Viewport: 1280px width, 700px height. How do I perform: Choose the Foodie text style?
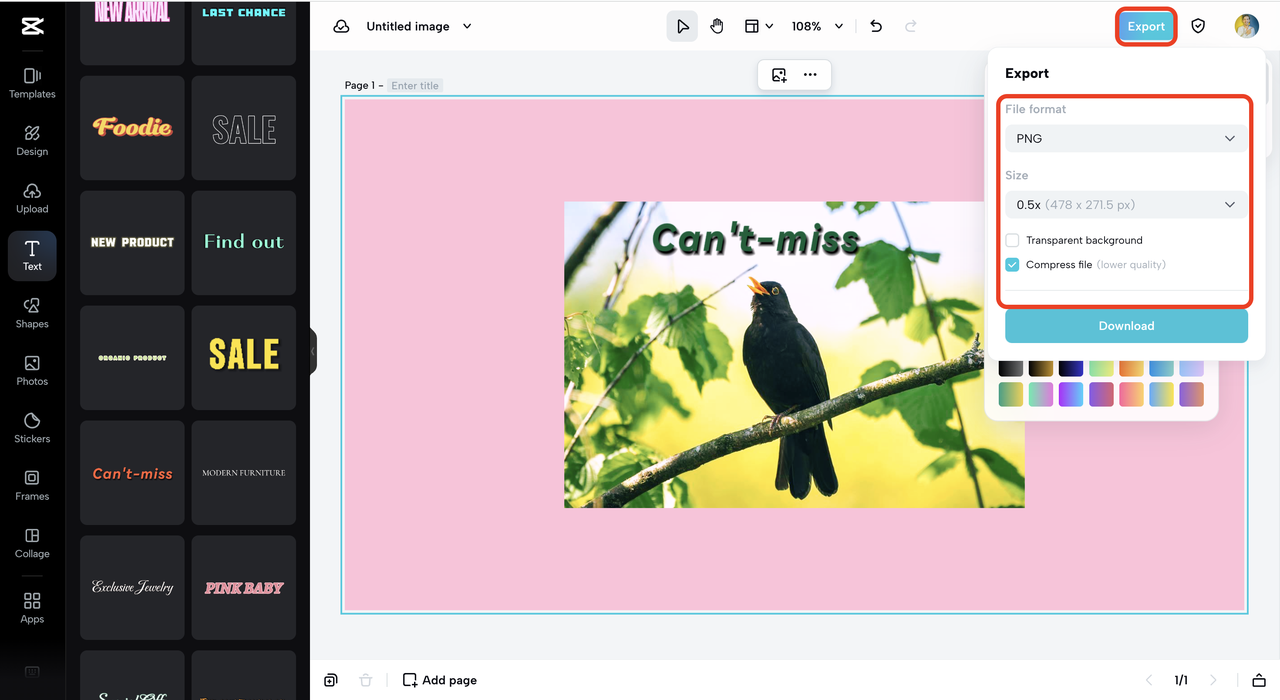[x=132, y=128]
